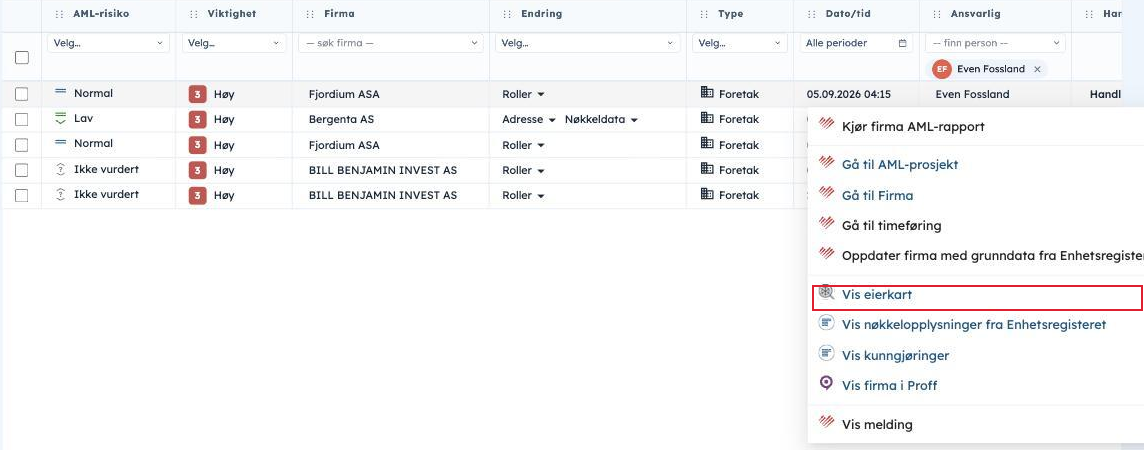1144x450 pixels.
Task: Remove the Even Fossland filter chip
Action: tap(1037, 69)
